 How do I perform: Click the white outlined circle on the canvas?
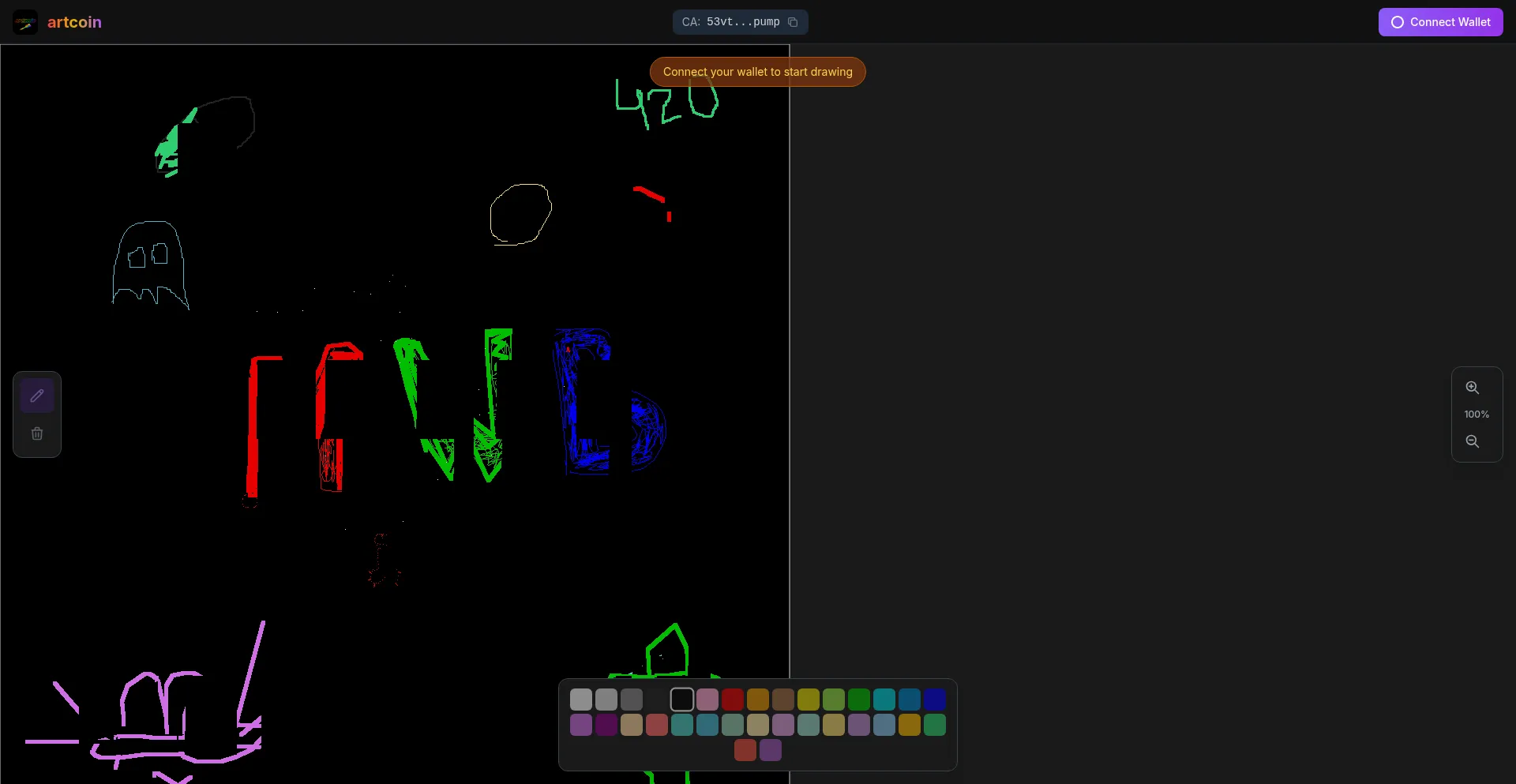pyautogui.click(x=520, y=214)
